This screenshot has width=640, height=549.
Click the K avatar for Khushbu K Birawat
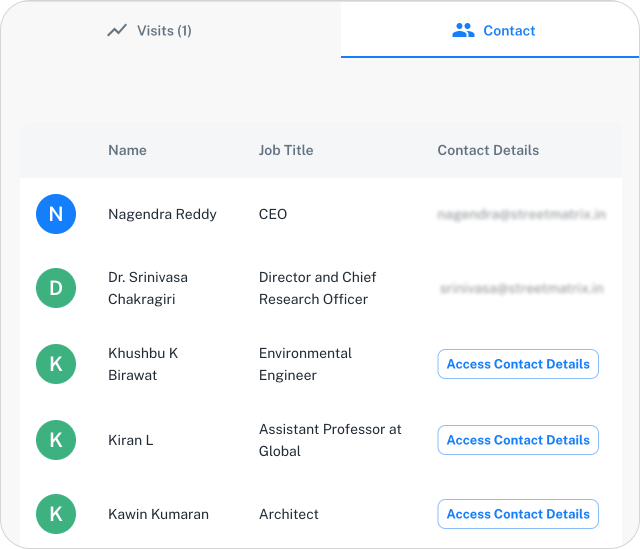click(x=56, y=364)
